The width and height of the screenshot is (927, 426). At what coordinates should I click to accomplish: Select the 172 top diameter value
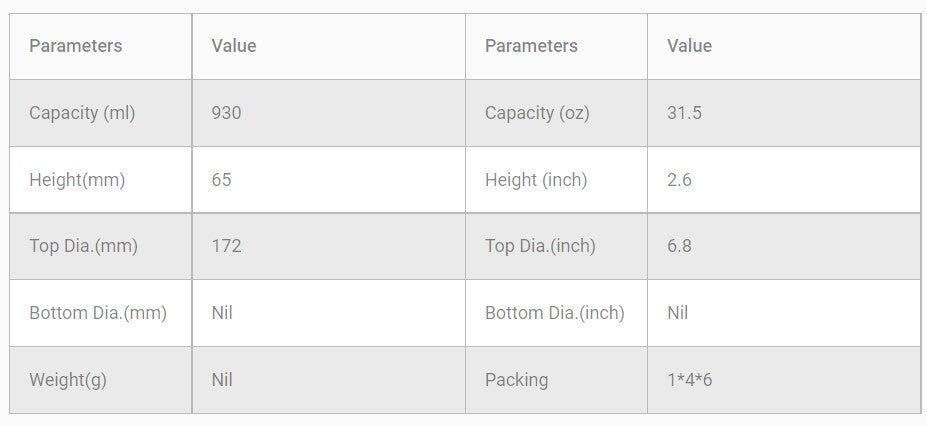227,246
